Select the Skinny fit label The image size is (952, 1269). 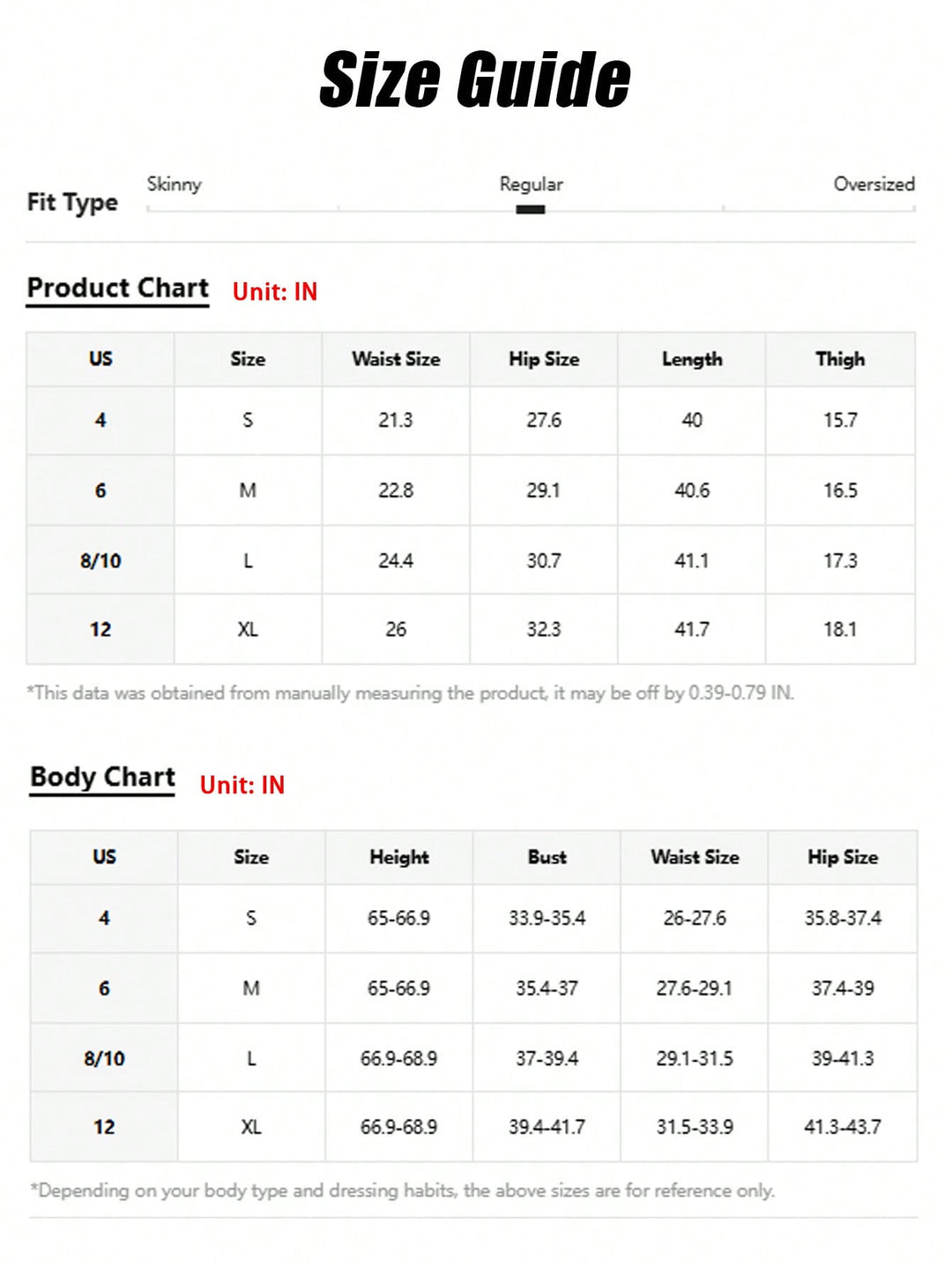[x=175, y=184]
